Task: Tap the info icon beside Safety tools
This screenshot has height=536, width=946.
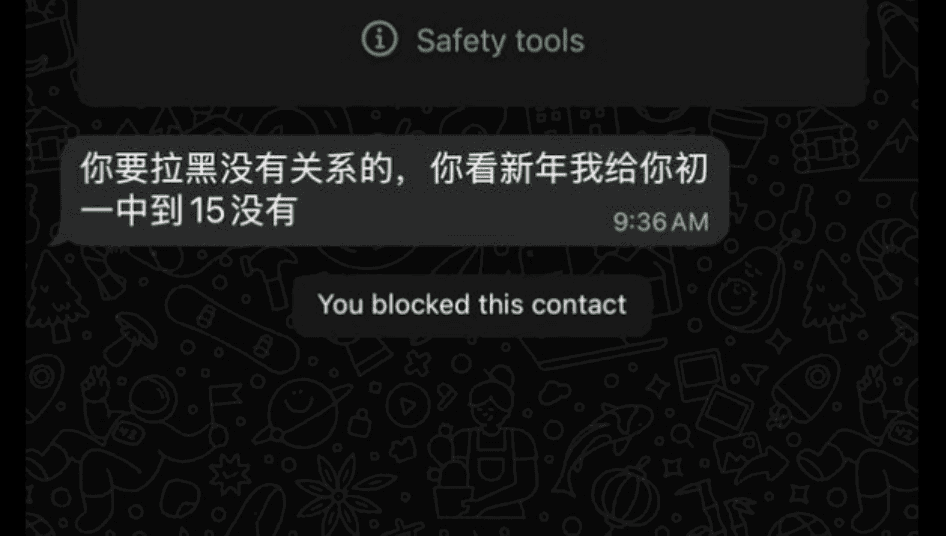Action: point(379,39)
